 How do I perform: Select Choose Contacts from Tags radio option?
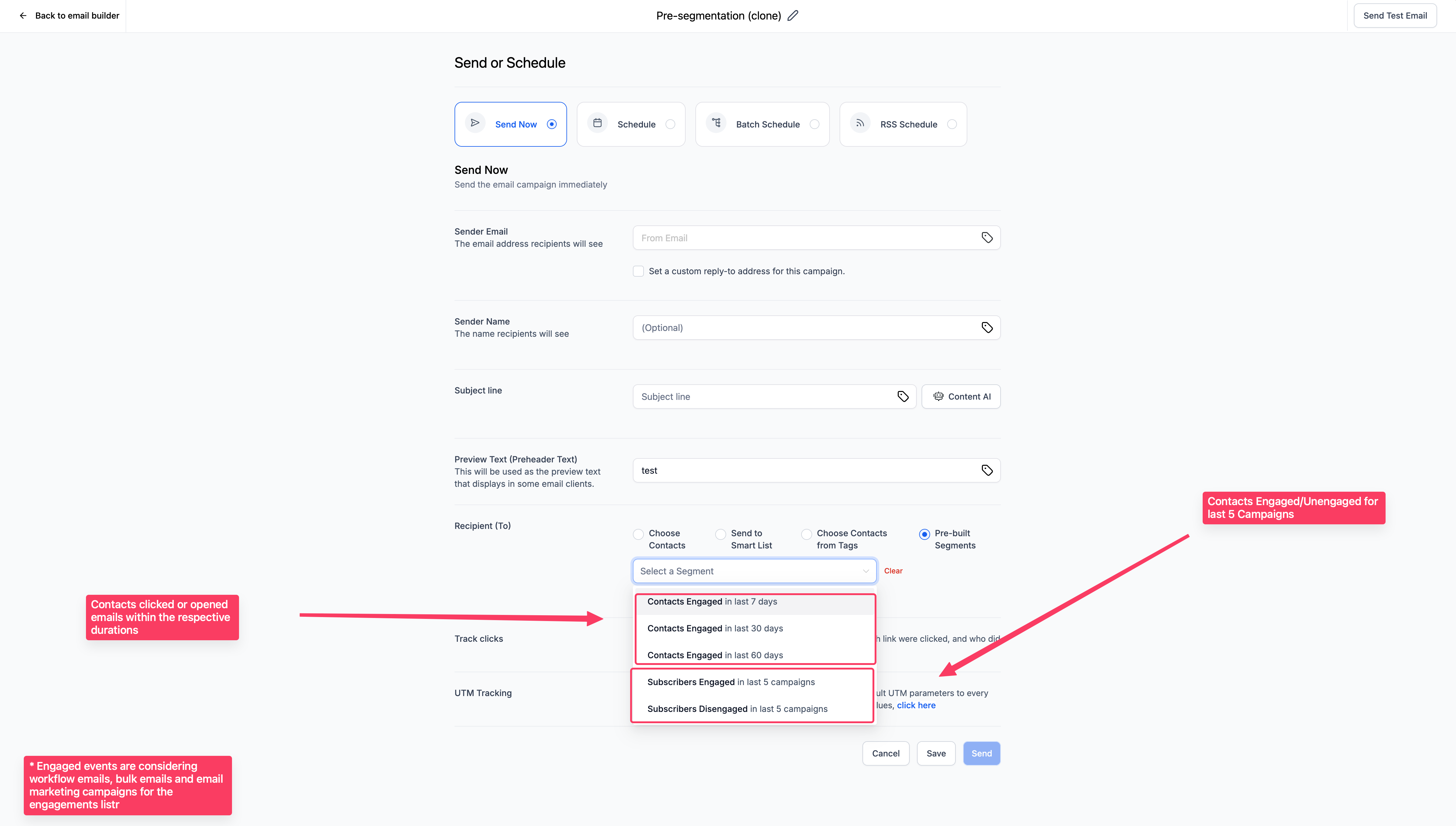point(806,534)
